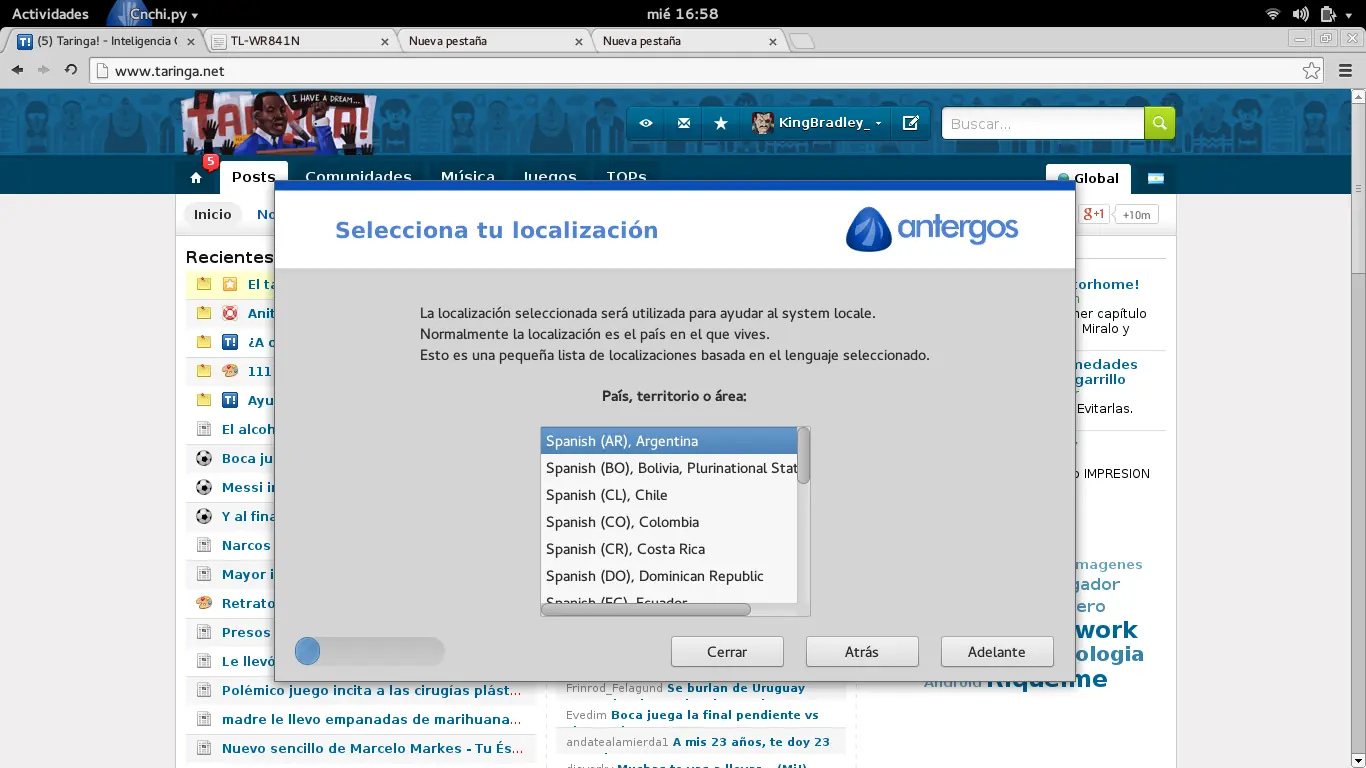This screenshot has width=1366, height=768.
Task: Click the star favorites icon in header
Action: pyautogui.click(x=721, y=123)
